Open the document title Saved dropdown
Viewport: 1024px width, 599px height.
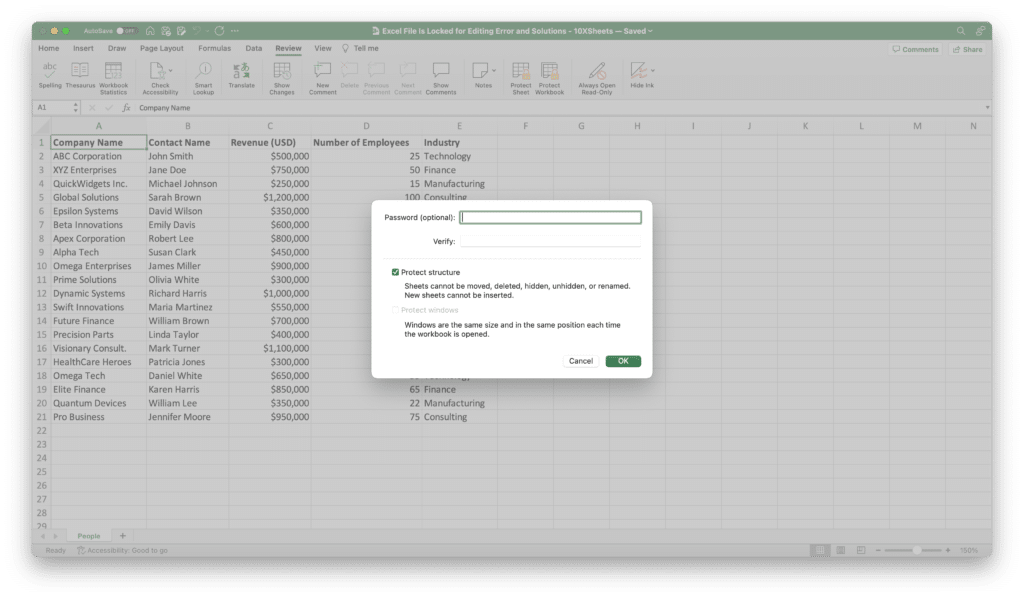[650, 31]
